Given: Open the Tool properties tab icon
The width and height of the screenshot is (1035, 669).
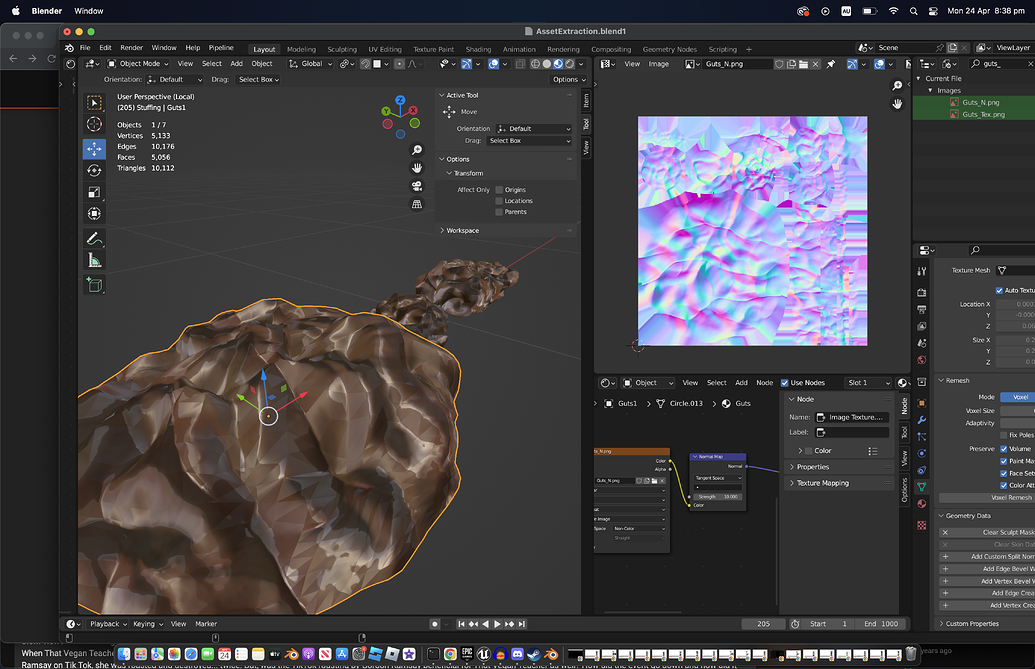Looking at the screenshot, I should click(921, 271).
